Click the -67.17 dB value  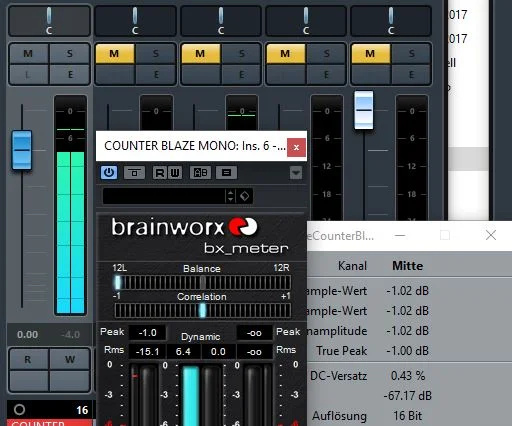407,396
